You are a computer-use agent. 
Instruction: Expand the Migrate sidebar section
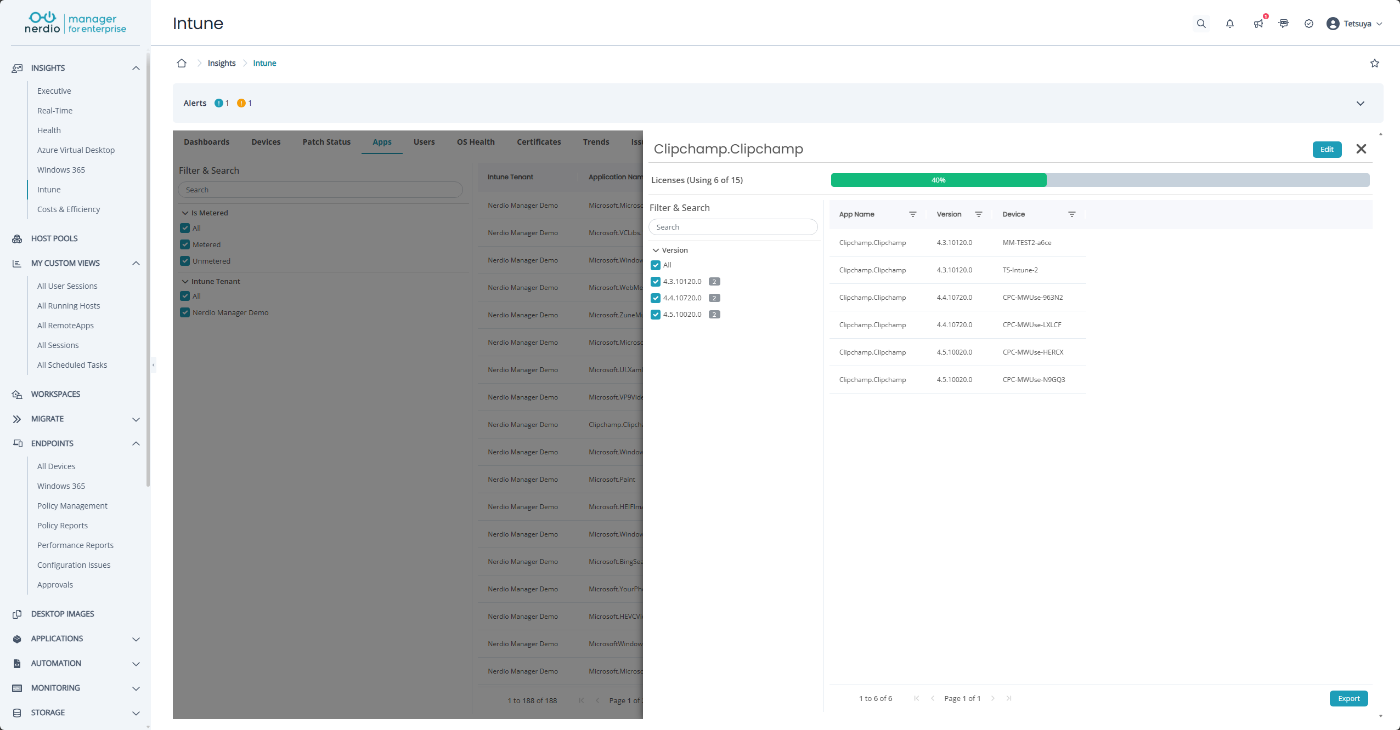pyautogui.click(x=136, y=419)
